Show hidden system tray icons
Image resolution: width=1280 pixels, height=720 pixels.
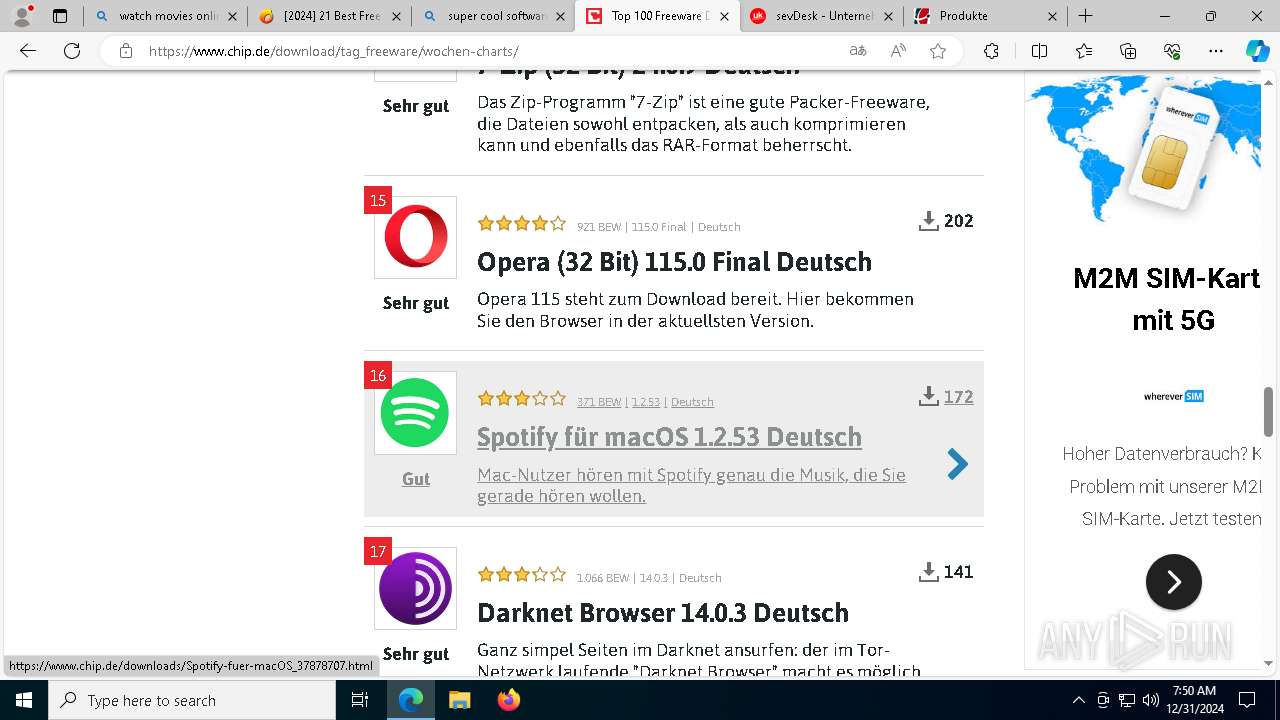[x=1078, y=700]
